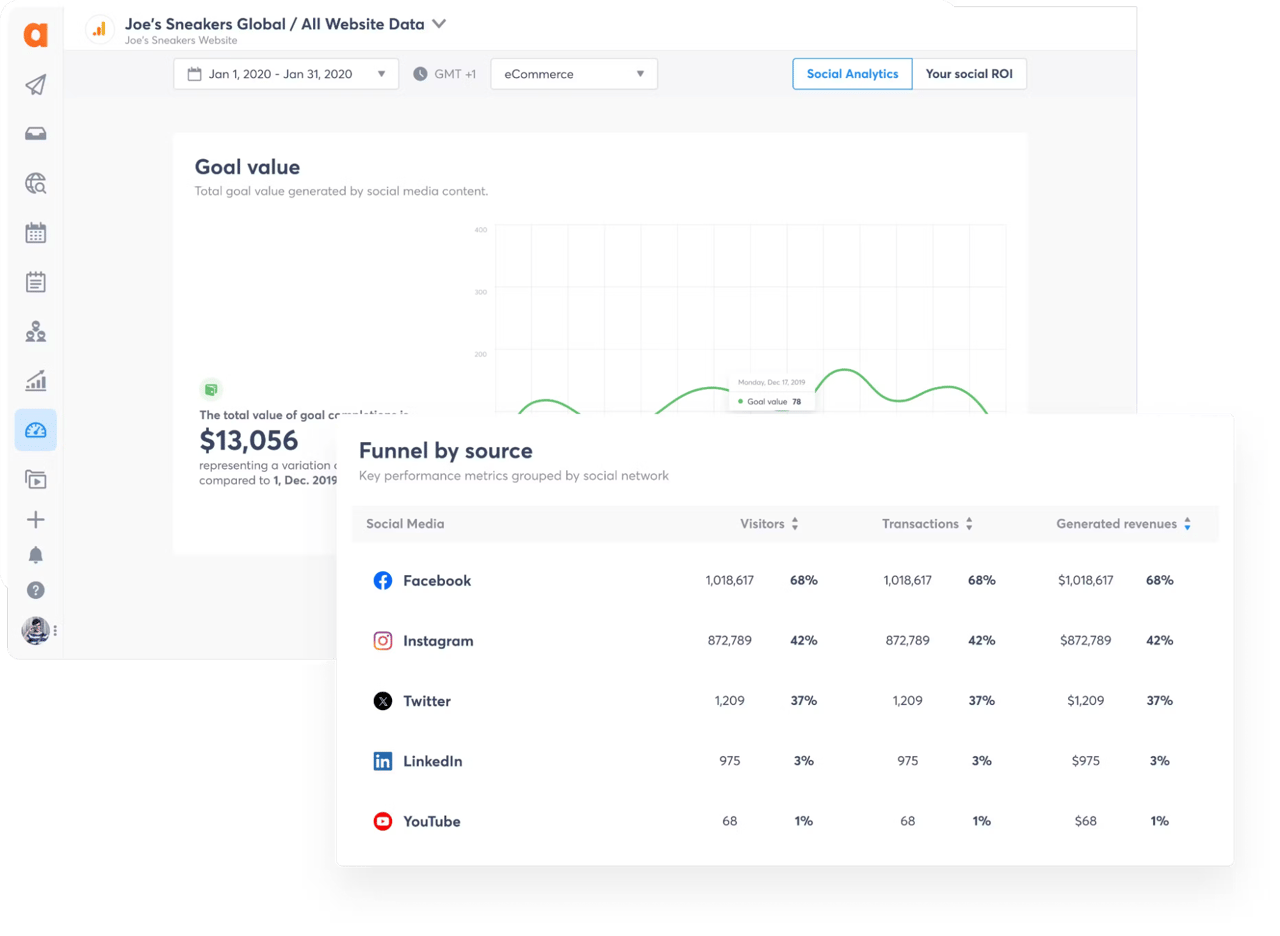Screen dimensions: 1280x936
Task: Open the Jan 1 - Jan 31 date range dropdown
Action: click(285, 73)
